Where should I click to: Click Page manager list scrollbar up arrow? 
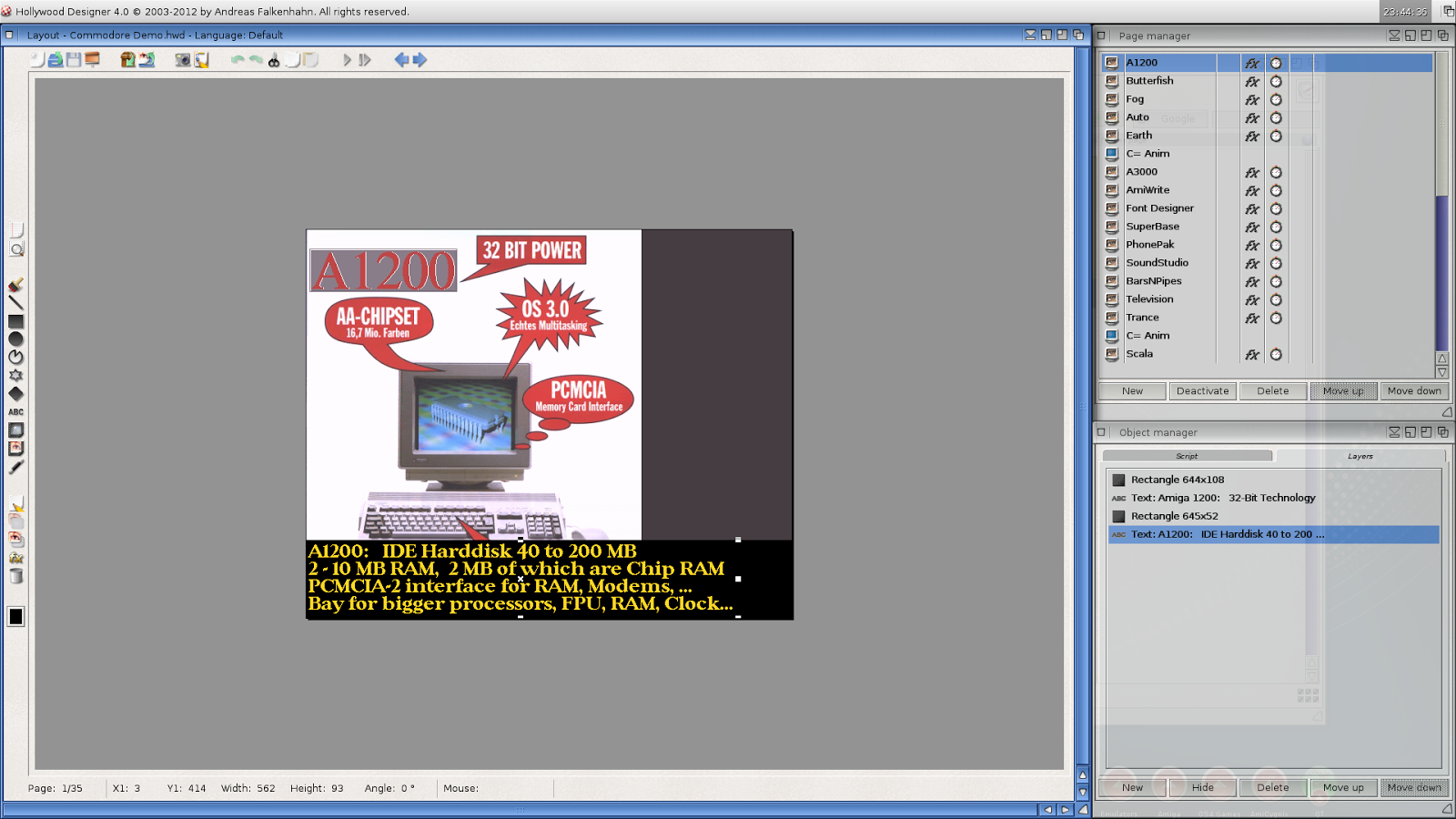1441,359
